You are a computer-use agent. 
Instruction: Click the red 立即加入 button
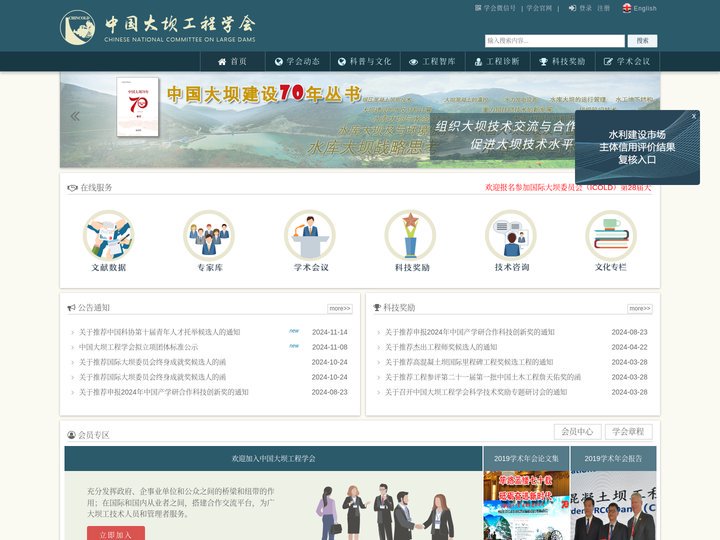tap(116, 534)
